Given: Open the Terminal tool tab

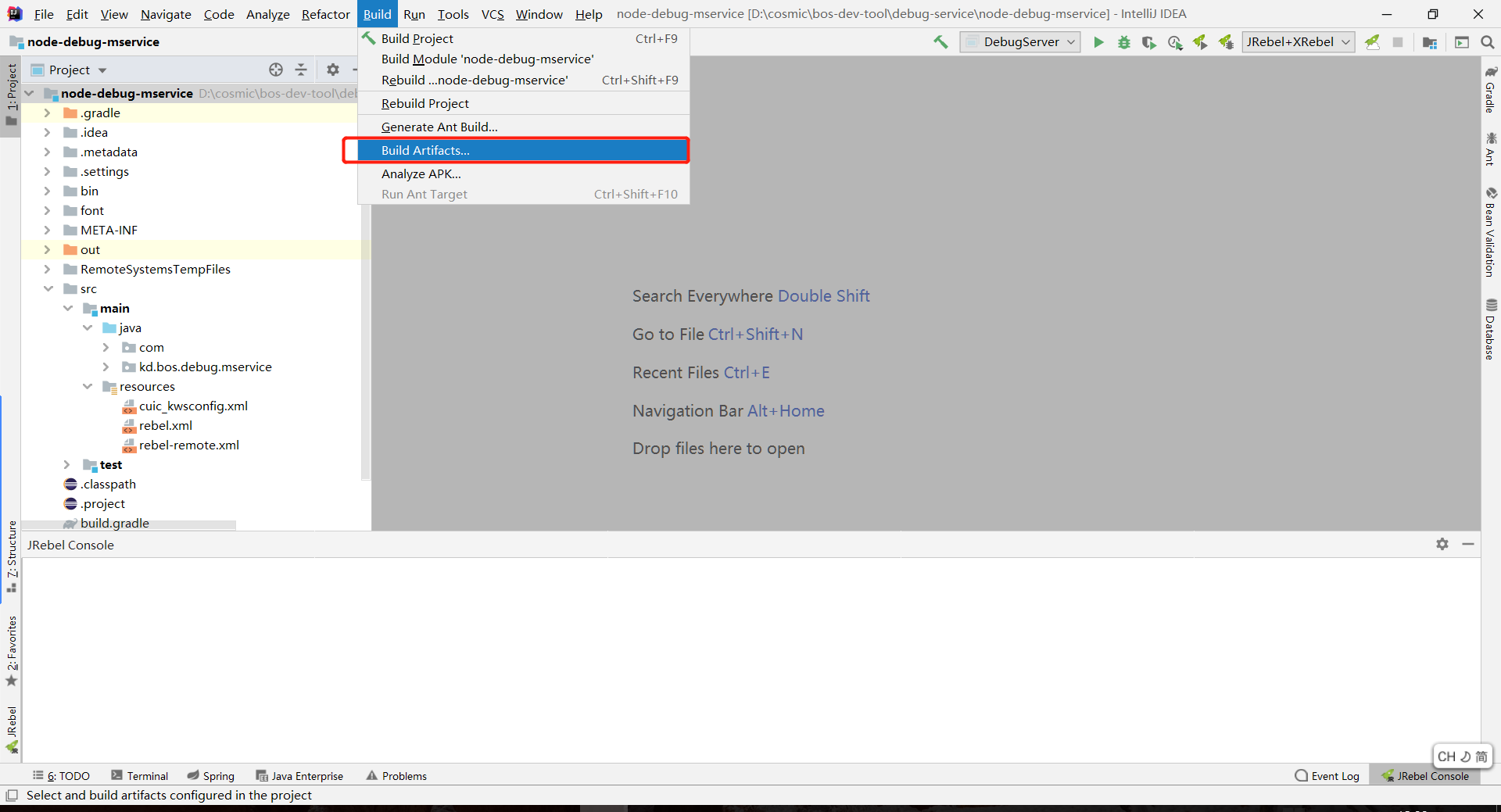Looking at the screenshot, I should click(x=140, y=775).
